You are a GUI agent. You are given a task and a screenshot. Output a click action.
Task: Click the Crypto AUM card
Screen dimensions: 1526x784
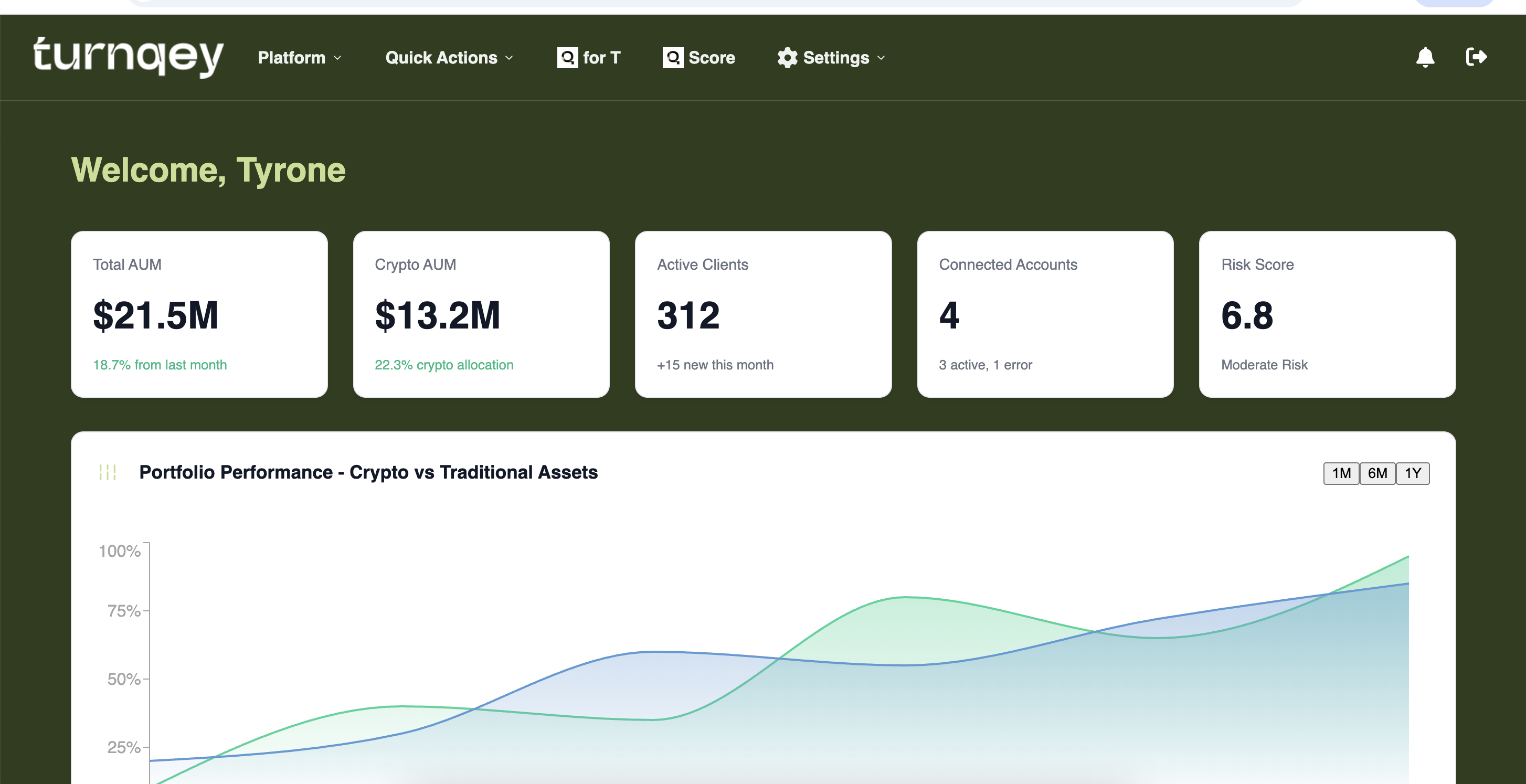point(481,314)
